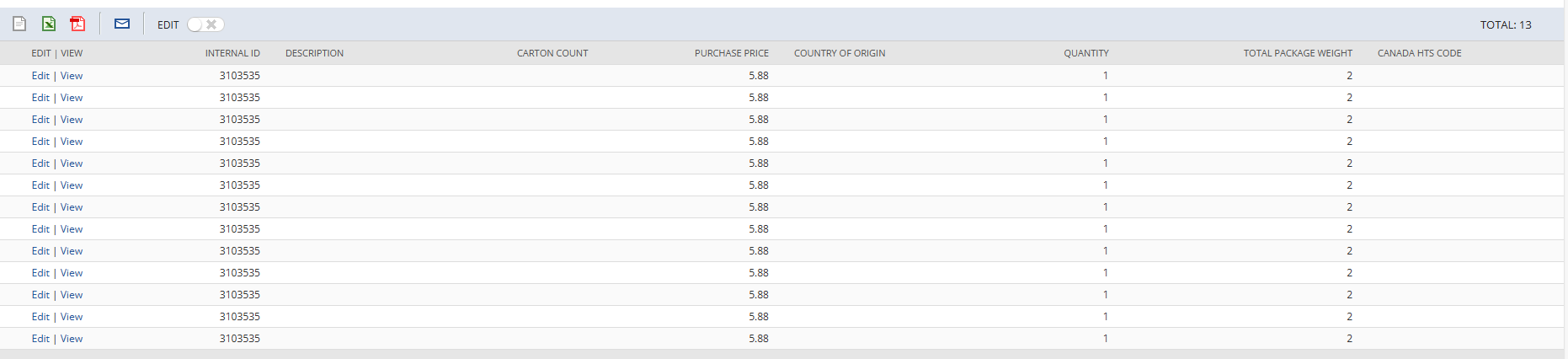The image size is (1568, 359).
Task: Click Edit link in the last row
Action: tap(40, 339)
